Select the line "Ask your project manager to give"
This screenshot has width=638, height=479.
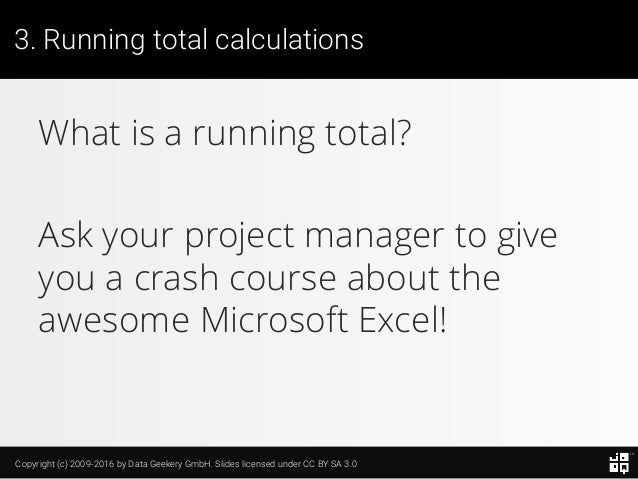click(297, 237)
